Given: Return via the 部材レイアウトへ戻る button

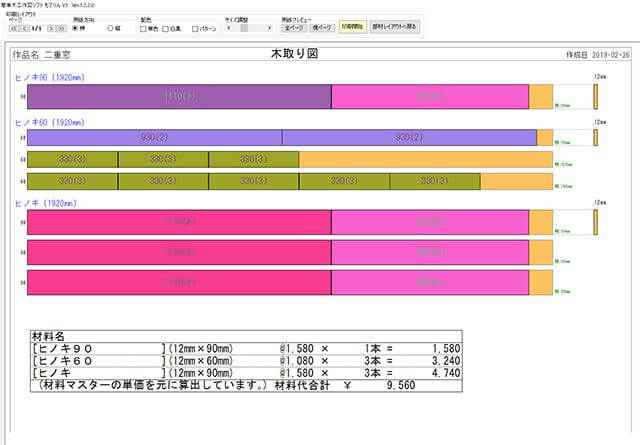Looking at the screenshot, I should 395,28.
